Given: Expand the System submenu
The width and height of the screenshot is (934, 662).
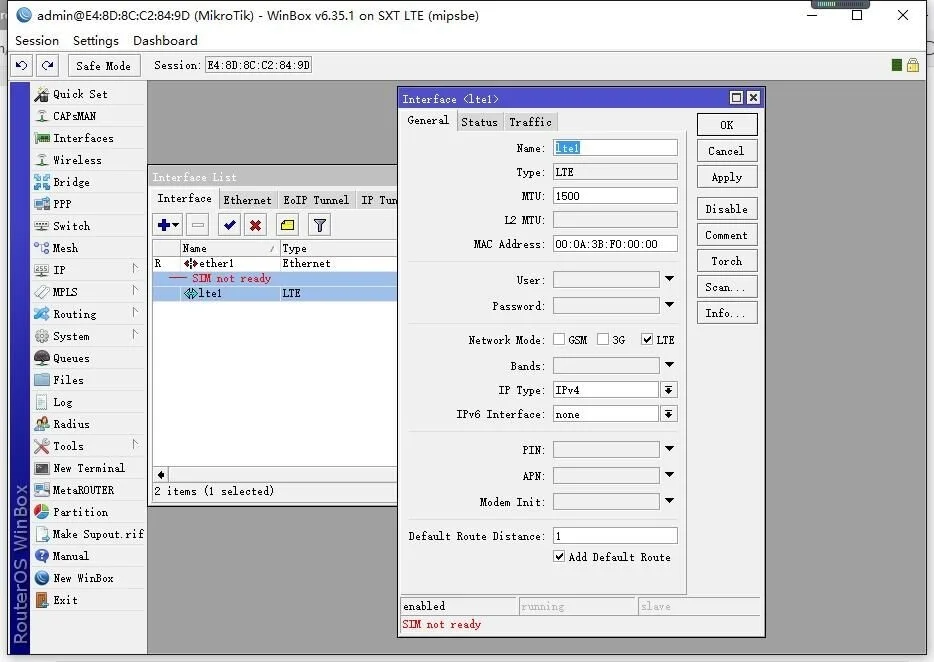Looking at the screenshot, I should click(135, 335).
